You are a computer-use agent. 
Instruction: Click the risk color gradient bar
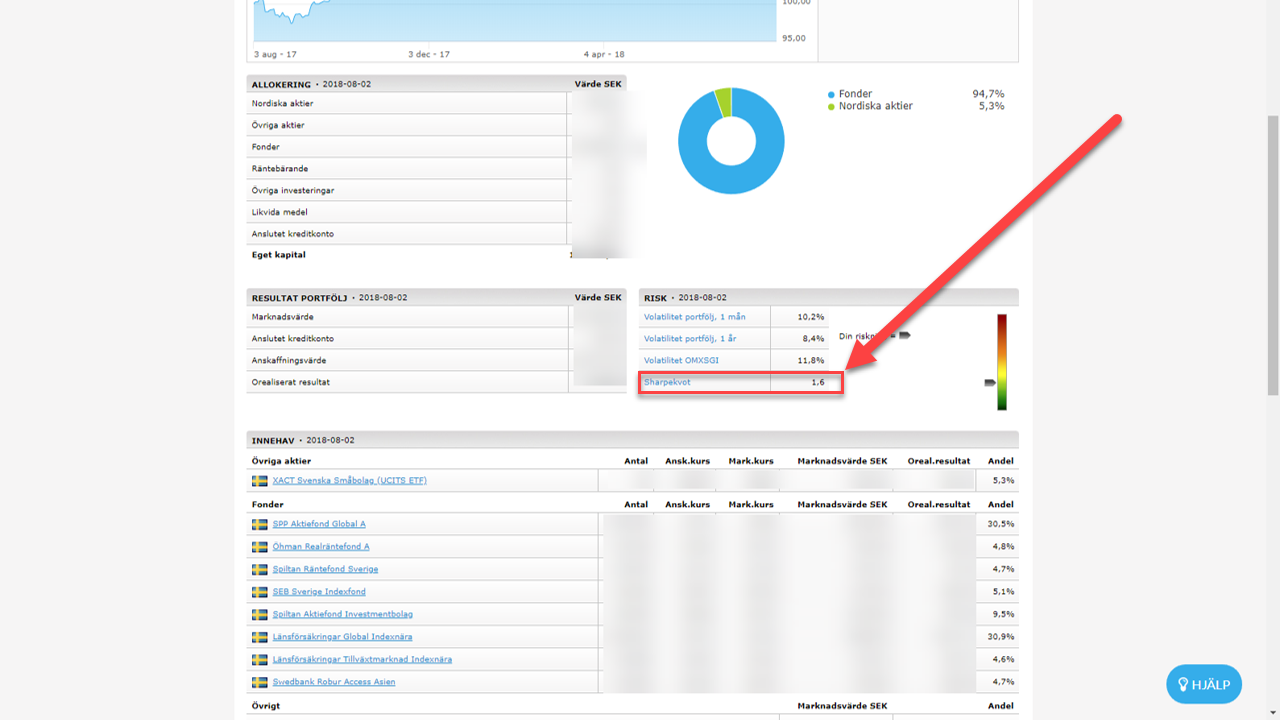[1001, 362]
